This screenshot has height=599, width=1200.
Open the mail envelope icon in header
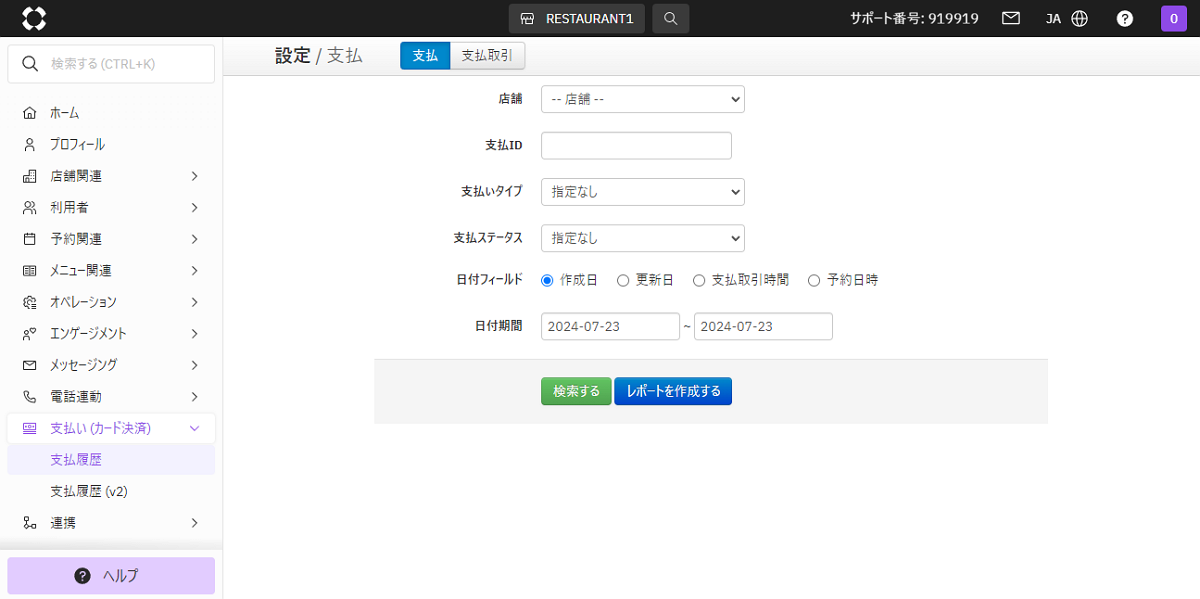[x=1011, y=18]
